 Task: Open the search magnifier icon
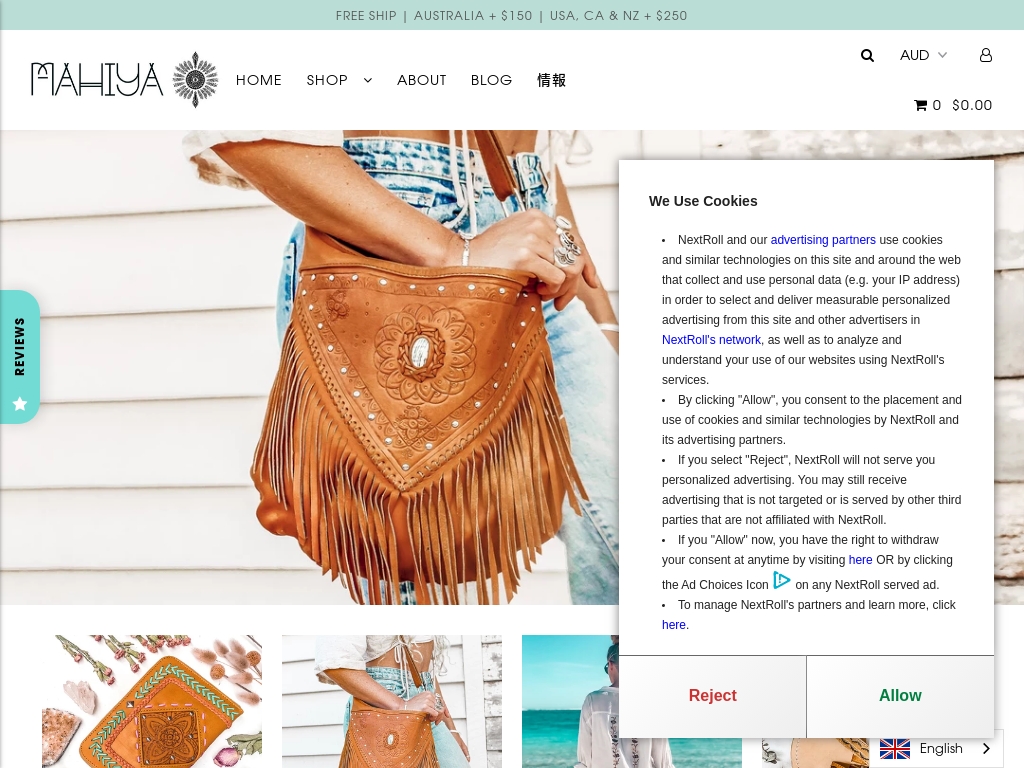[867, 56]
